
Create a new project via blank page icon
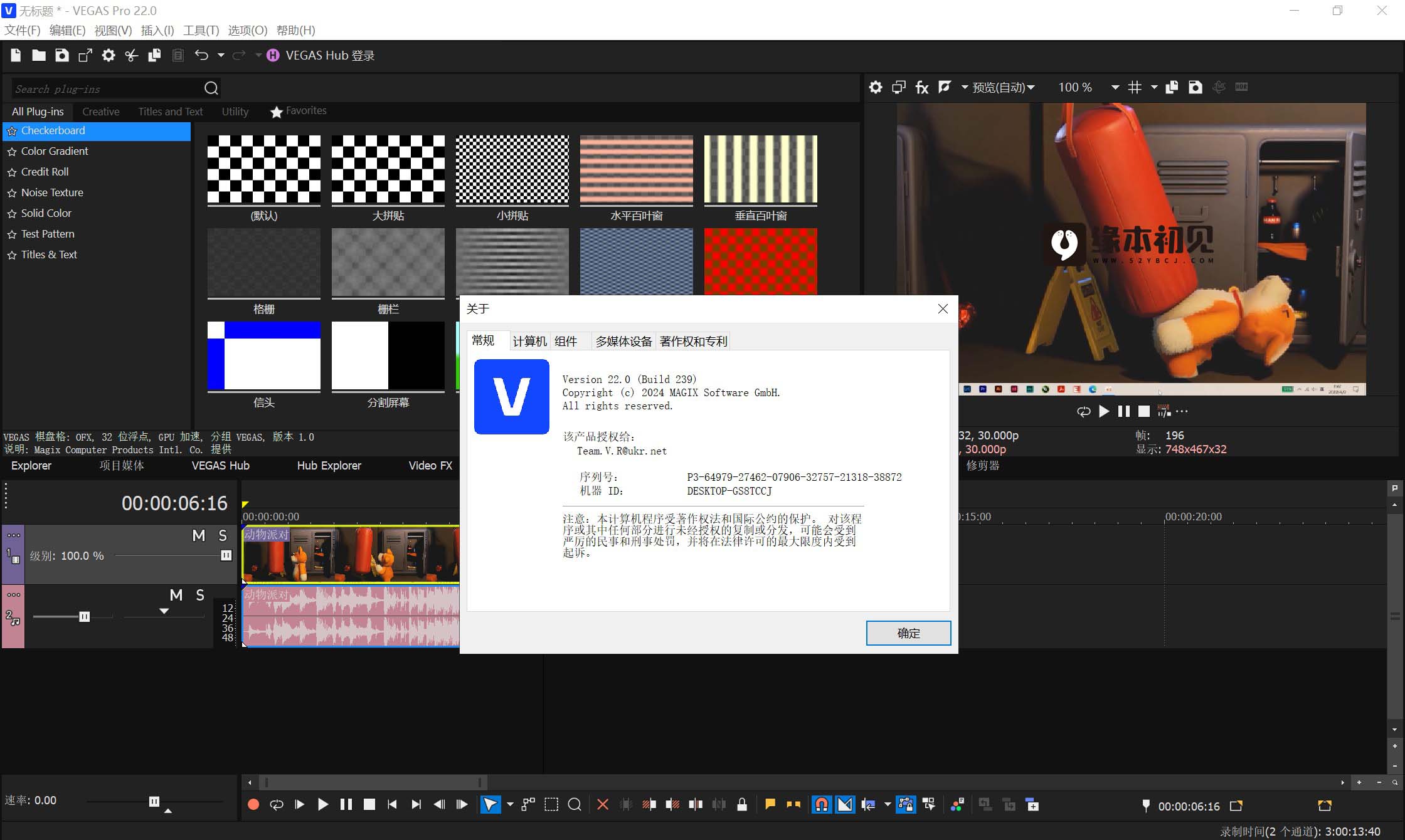(16, 55)
